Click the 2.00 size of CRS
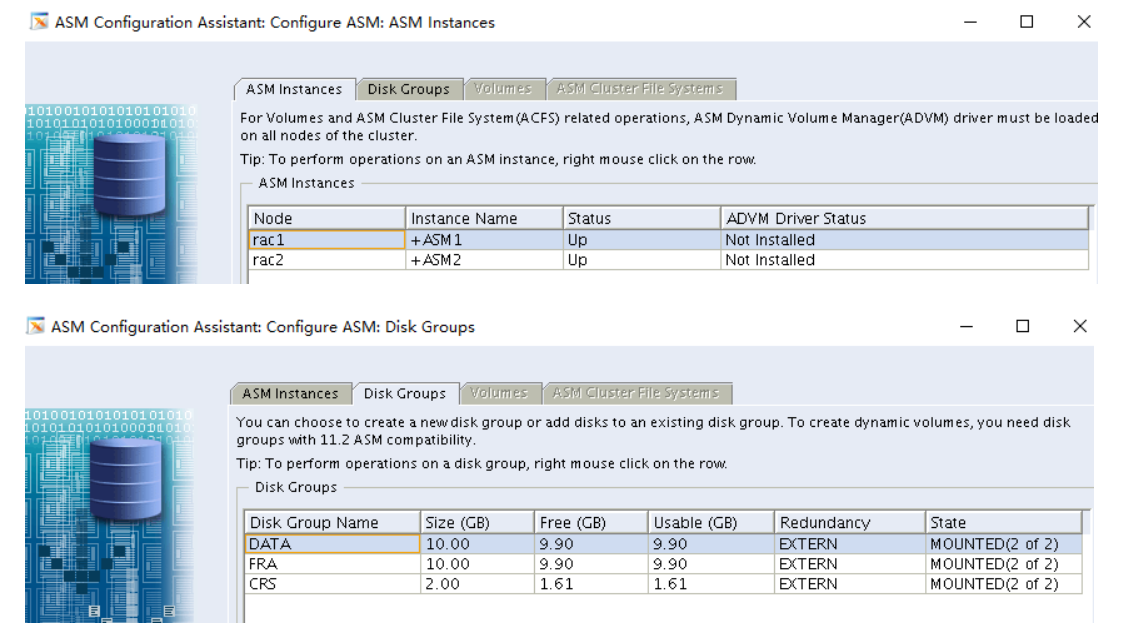1125x639 pixels. click(x=478, y=584)
